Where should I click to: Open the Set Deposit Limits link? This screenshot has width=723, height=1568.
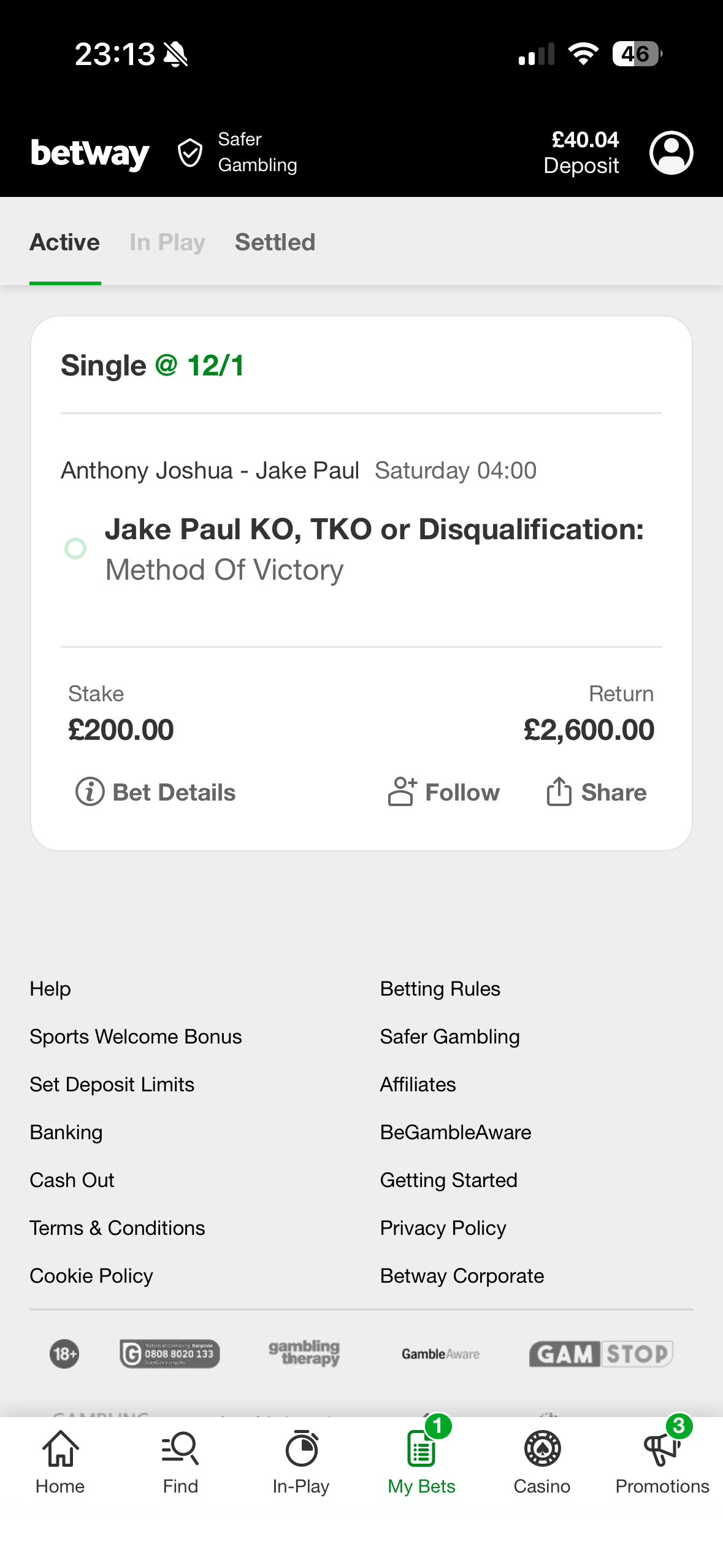tap(112, 1085)
